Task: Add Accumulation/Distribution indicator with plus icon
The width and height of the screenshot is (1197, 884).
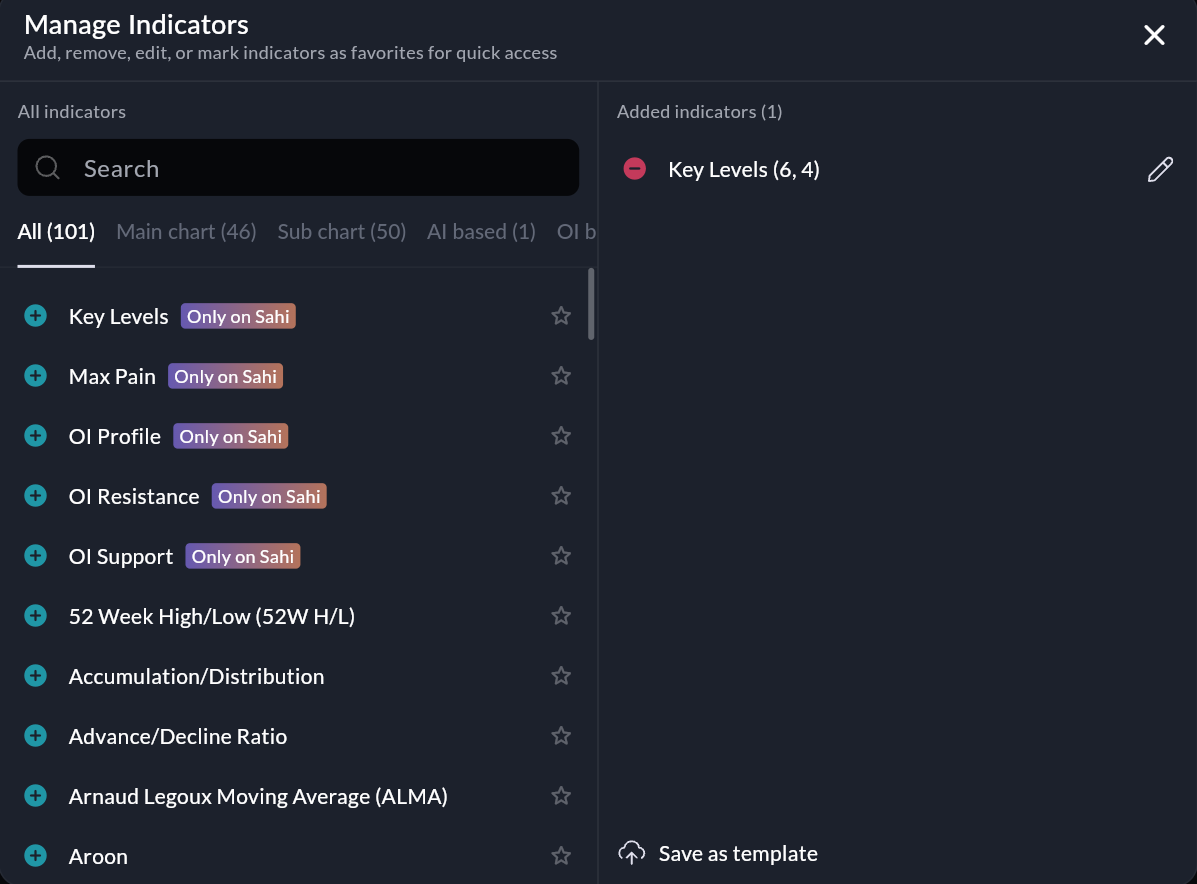Action: (x=35, y=676)
